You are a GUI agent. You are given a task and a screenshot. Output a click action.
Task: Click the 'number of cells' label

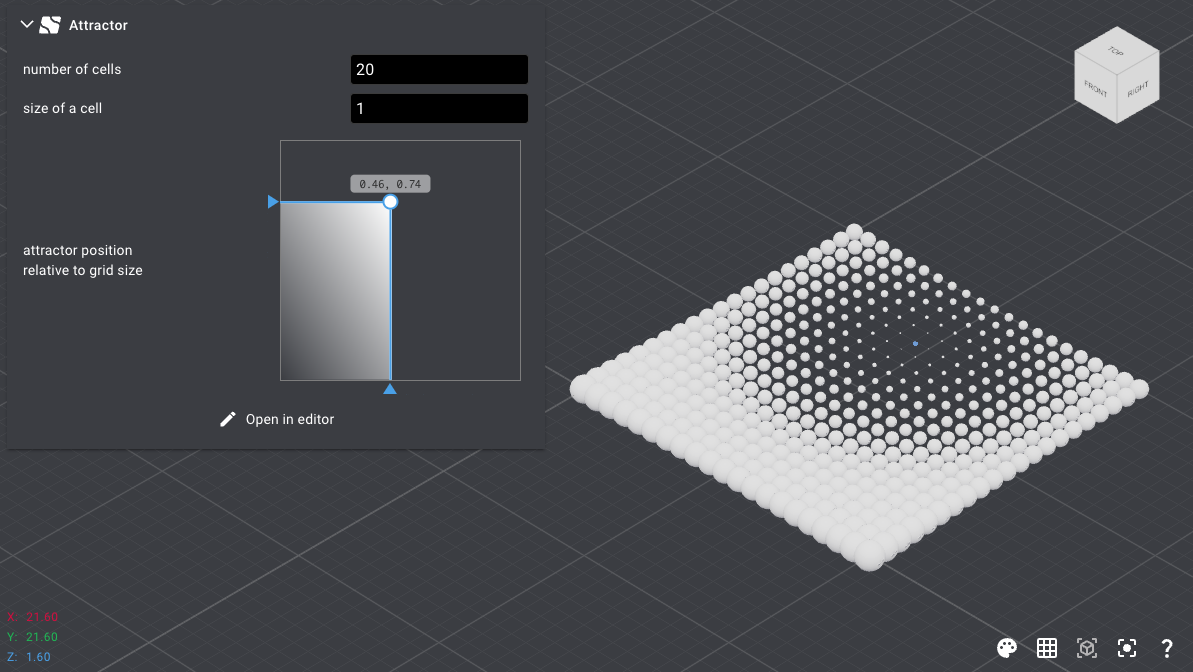coord(72,69)
